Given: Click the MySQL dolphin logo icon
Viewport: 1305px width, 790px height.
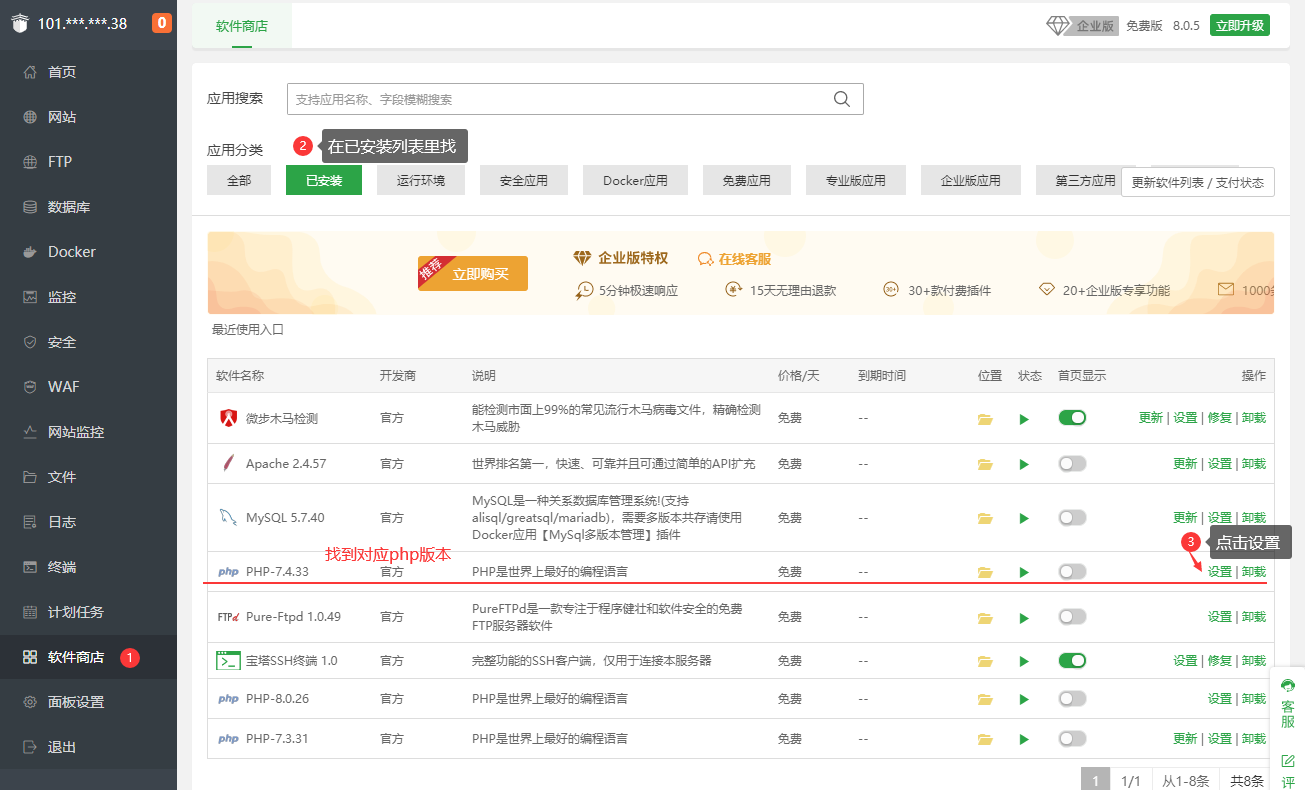Looking at the screenshot, I should [x=228, y=517].
